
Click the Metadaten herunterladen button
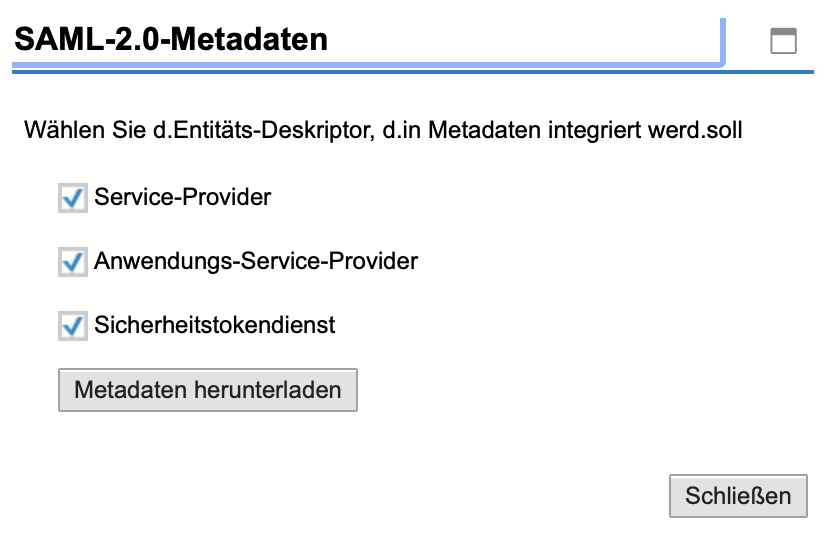pyautogui.click(x=208, y=390)
